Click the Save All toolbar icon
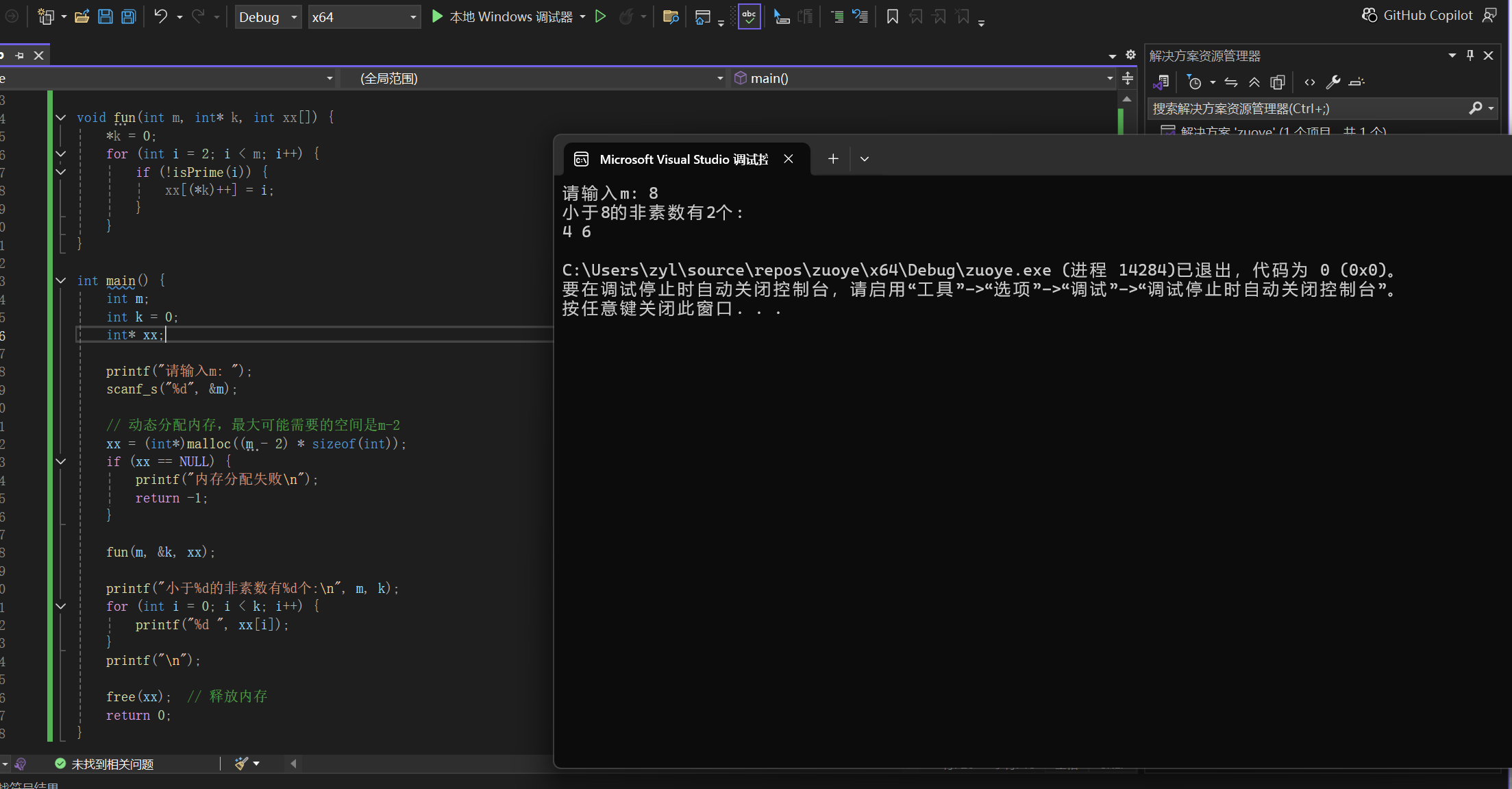 pyautogui.click(x=128, y=16)
